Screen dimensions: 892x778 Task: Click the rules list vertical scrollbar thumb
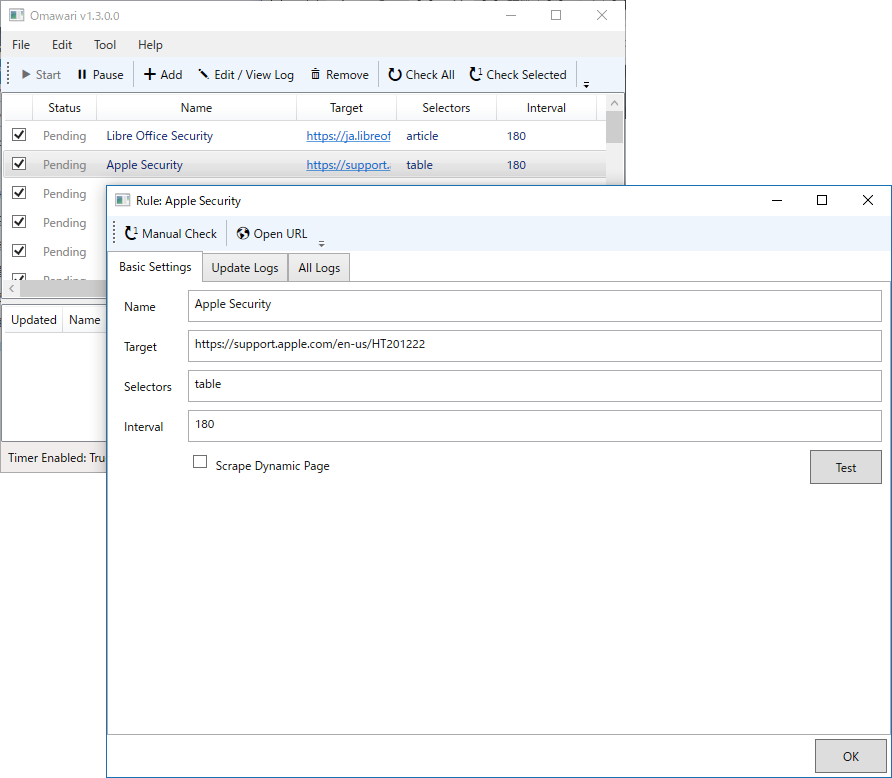pyautogui.click(x=614, y=127)
